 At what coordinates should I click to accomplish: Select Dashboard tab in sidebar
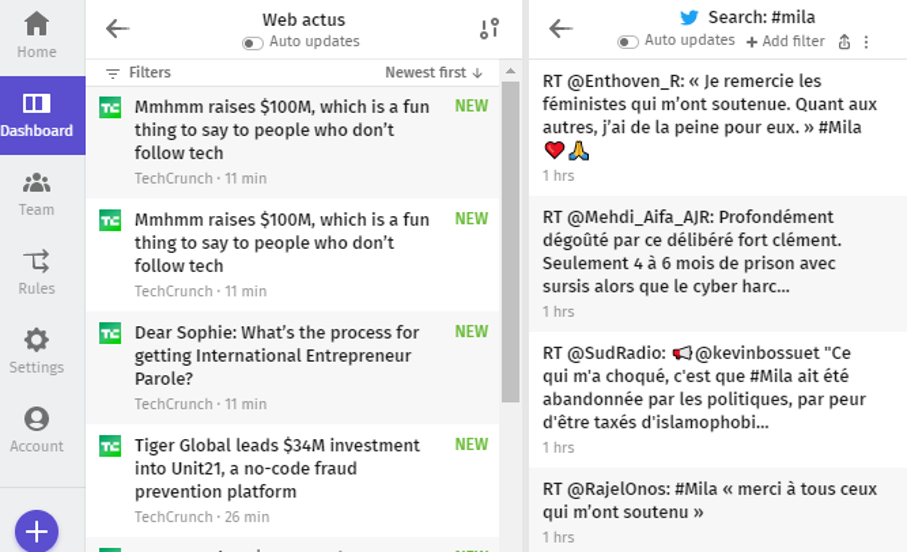click(x=36, y=115)
